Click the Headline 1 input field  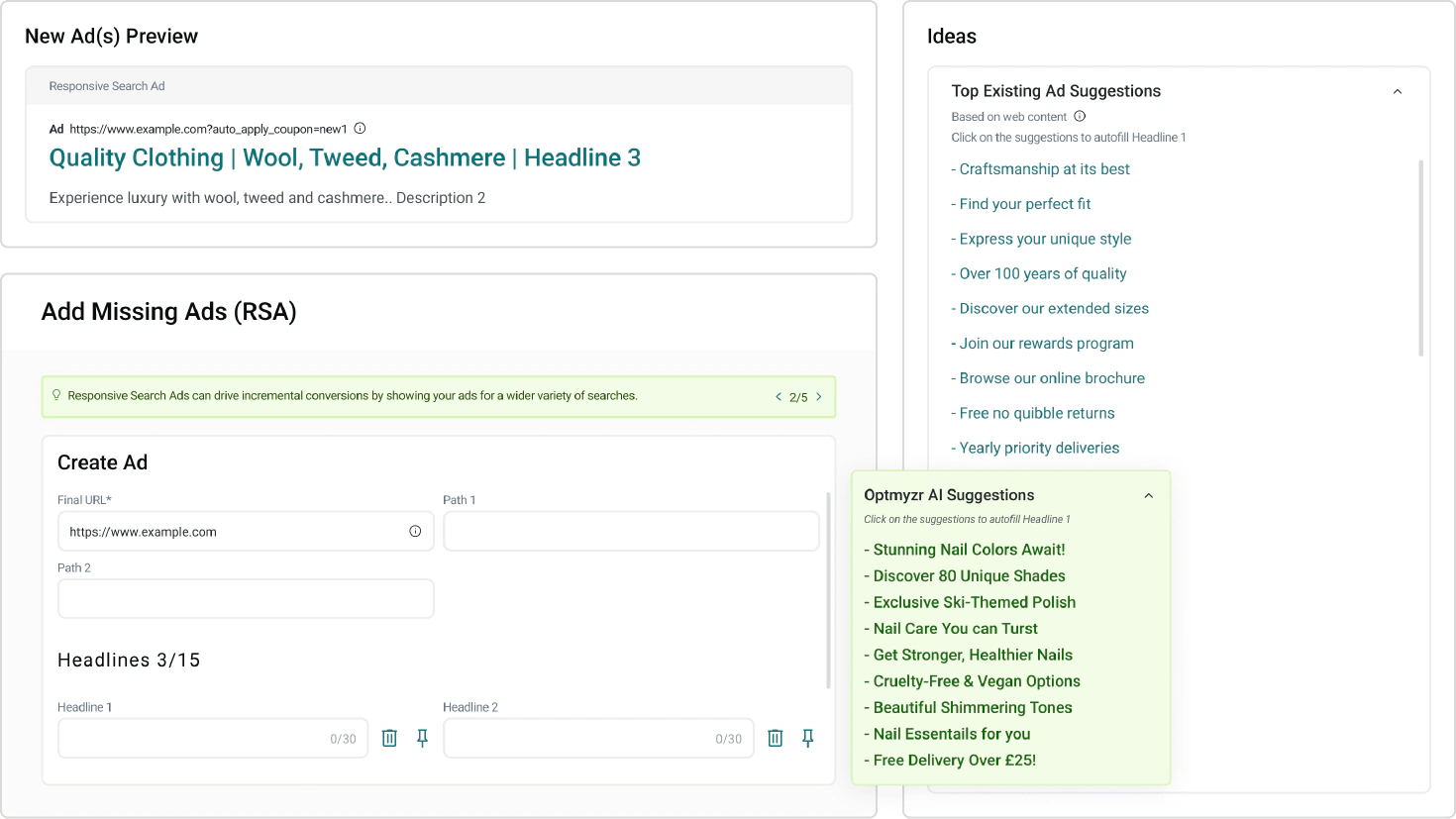213,739
